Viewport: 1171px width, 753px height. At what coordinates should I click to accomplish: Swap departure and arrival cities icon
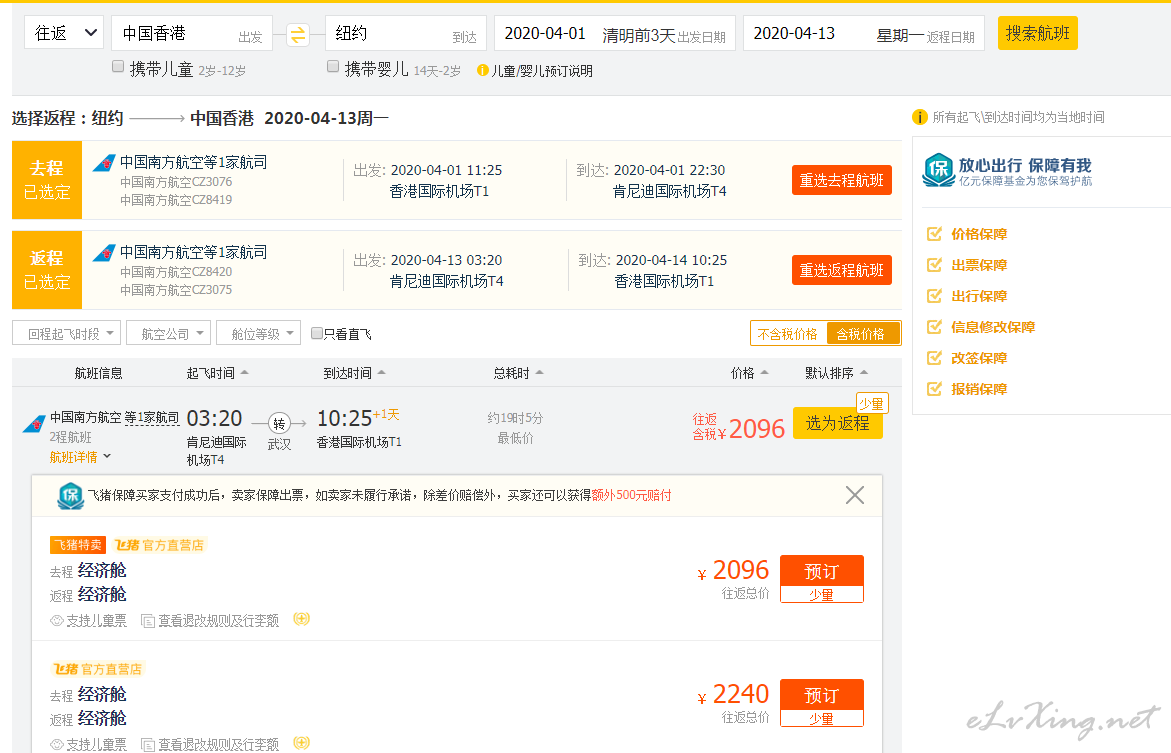coord(298,34)
